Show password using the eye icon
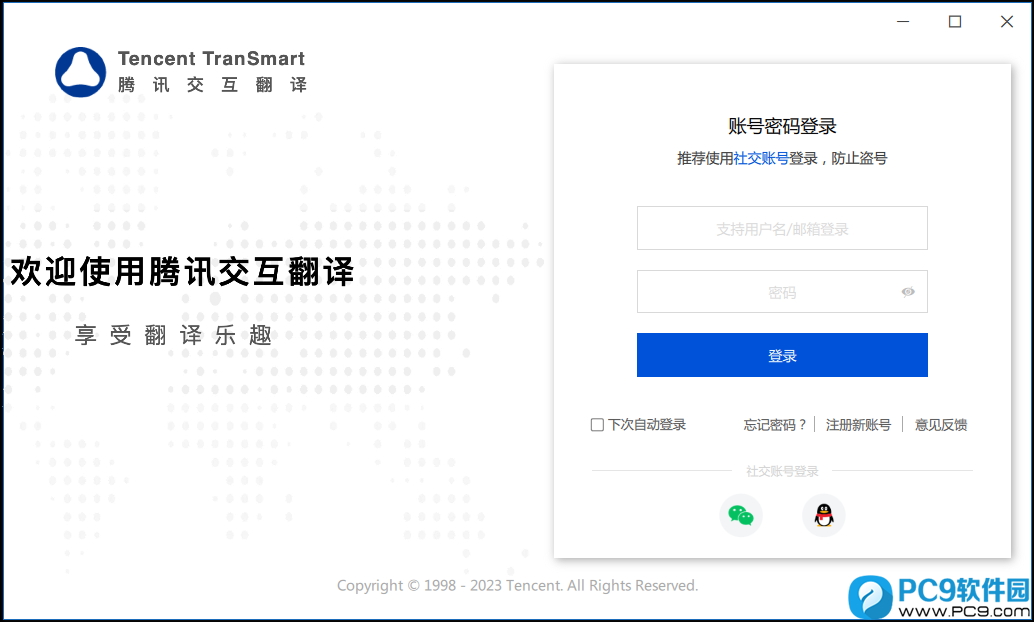Viewport: 1034px width, 622px height. pyautogui.click(x=908, y=292)
